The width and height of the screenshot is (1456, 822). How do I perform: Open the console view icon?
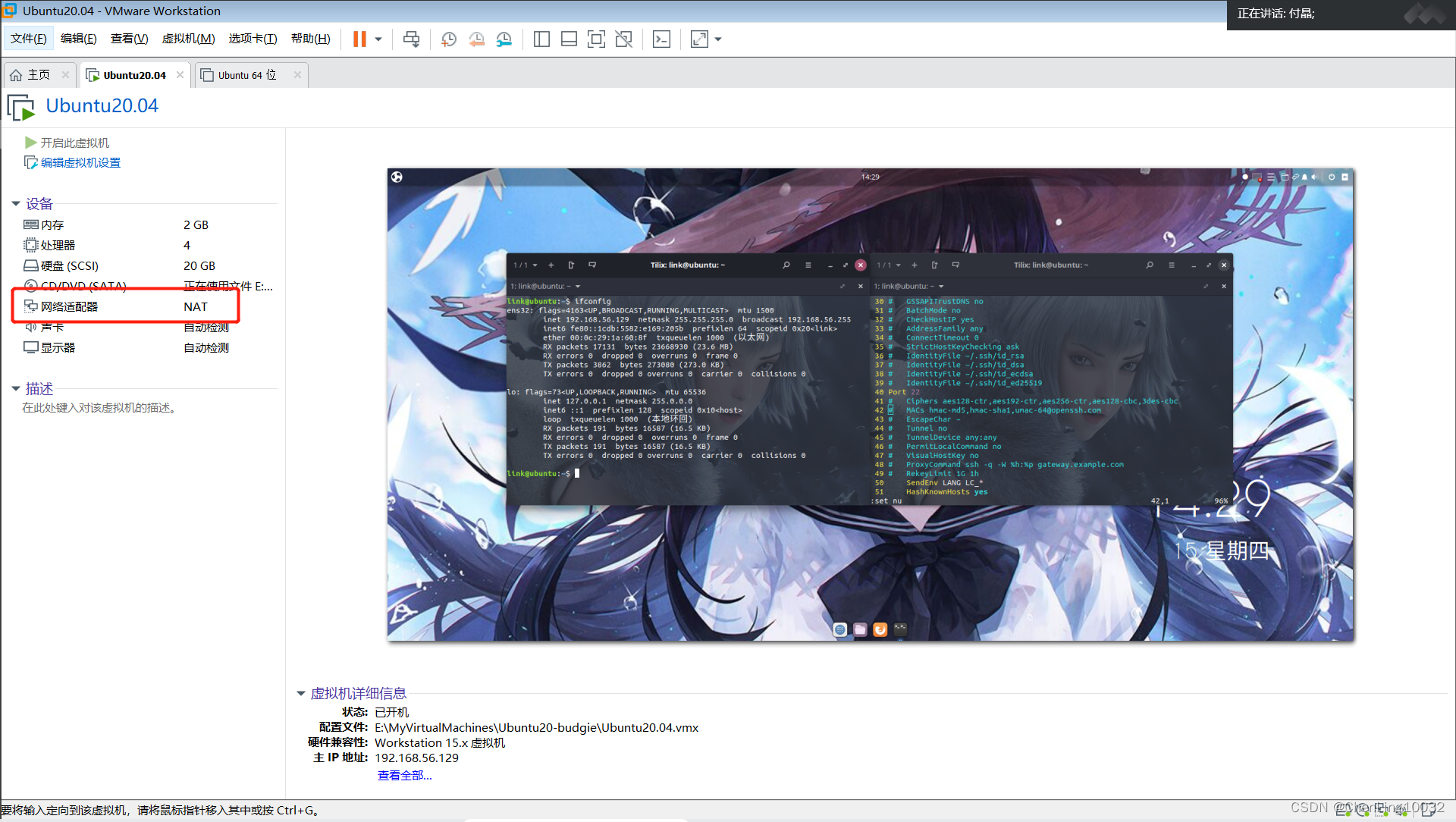pos(661,39)
